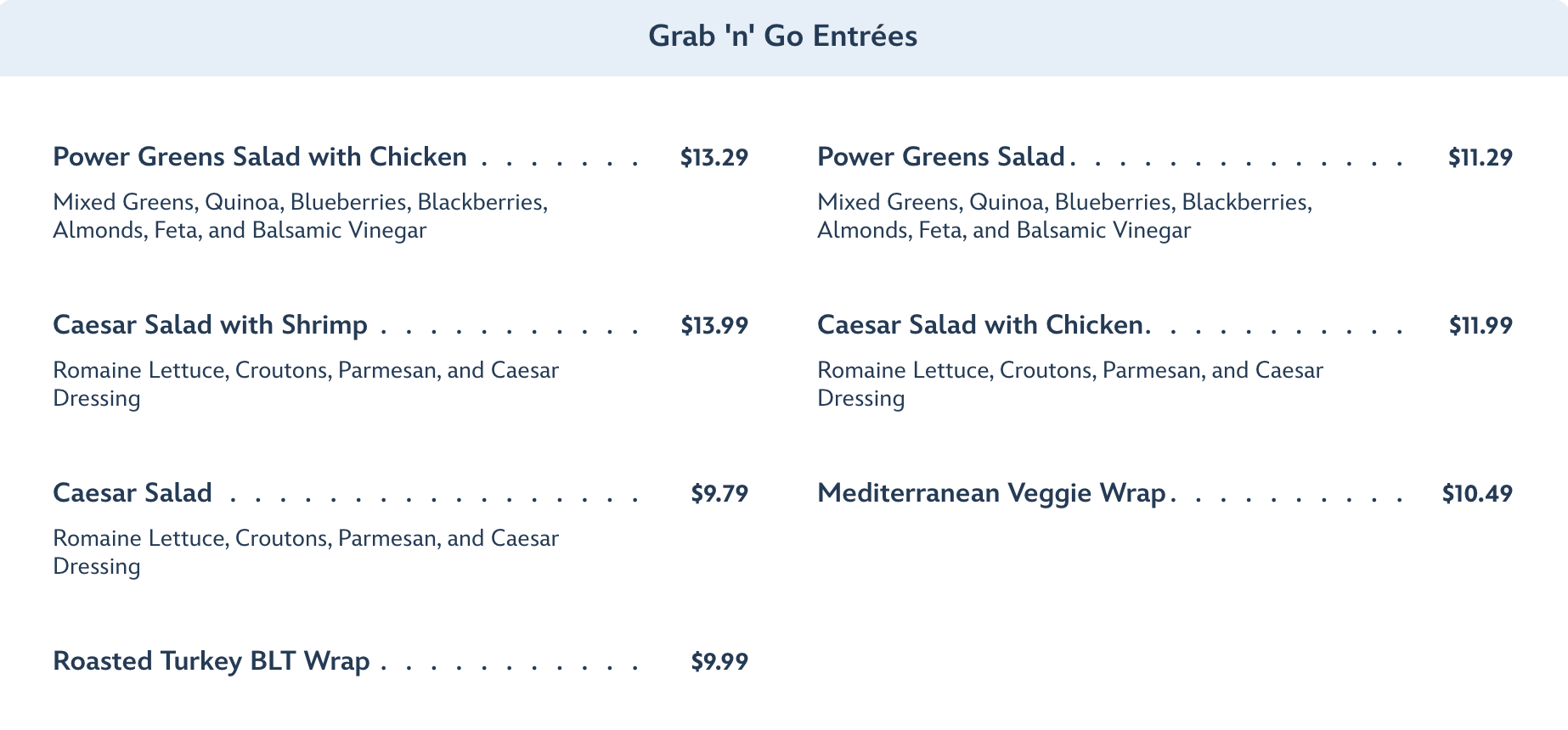Image resolution: width=1568 pixels, height=730 pixels.
Task: Click description under the $9.79 Caesar Salad
Action: (x=306, y=553)
